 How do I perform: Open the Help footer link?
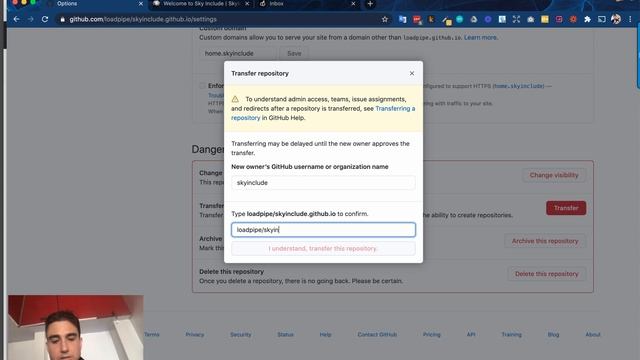(x=325, y=334)
